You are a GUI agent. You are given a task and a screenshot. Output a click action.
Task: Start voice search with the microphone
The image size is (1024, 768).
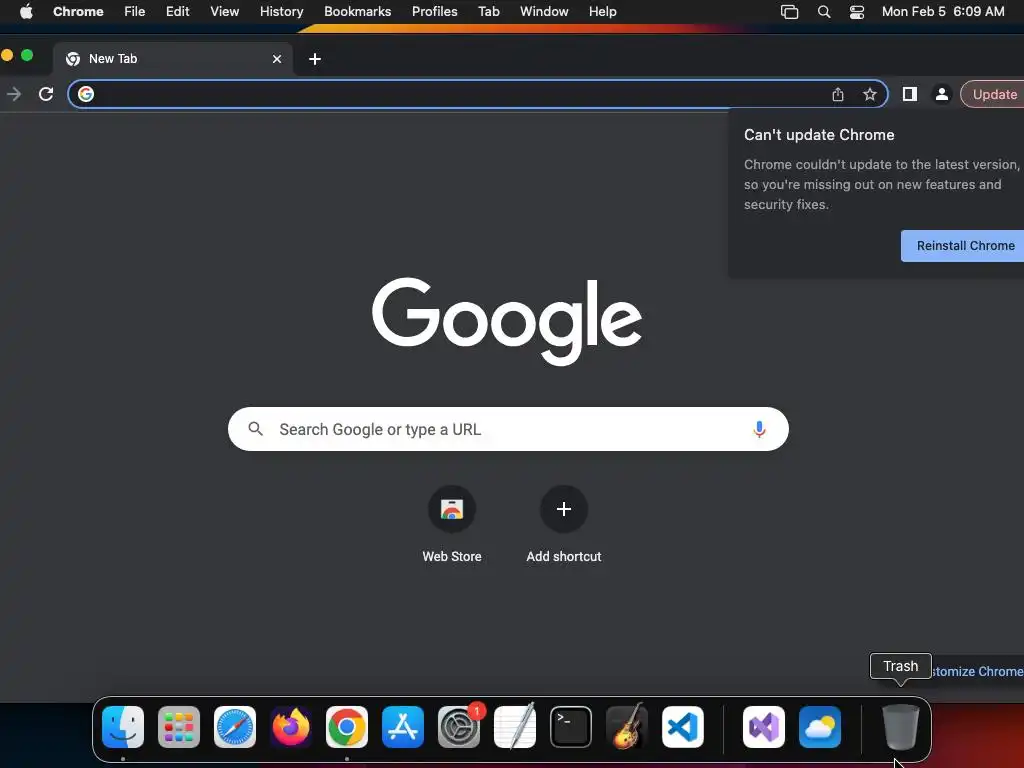[759, 429]
